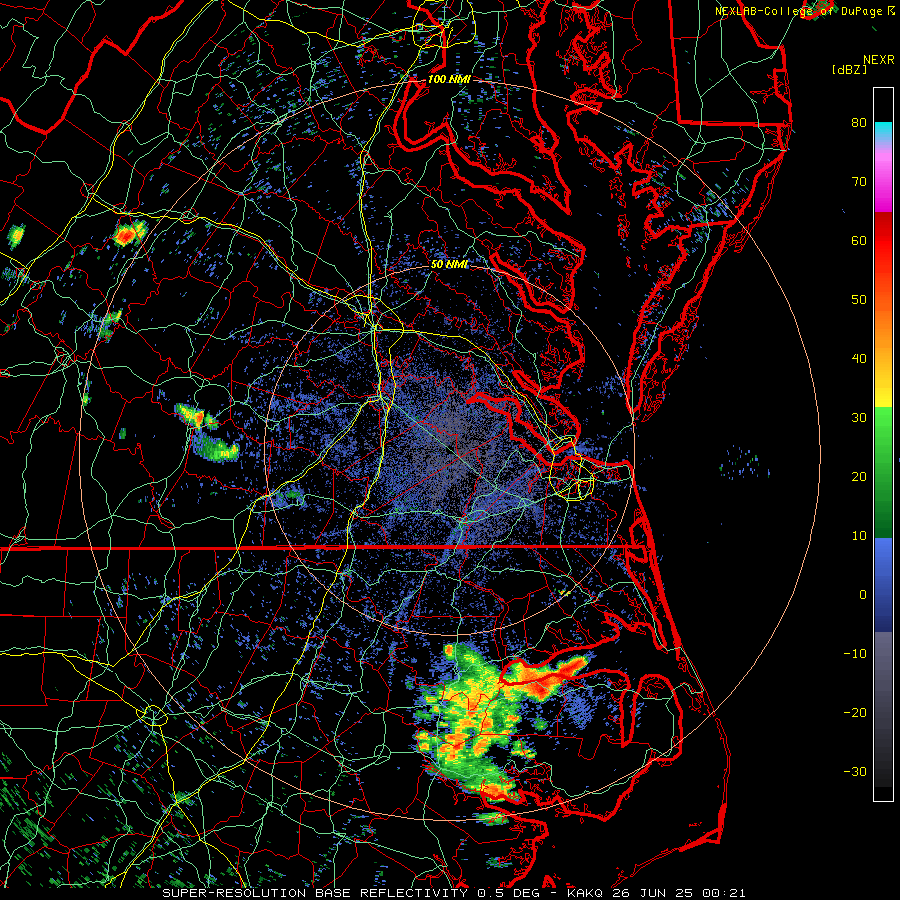The image size is (900, 900).
Task: Click the 0 value on the dBZ scale
Action: (863, 595)
